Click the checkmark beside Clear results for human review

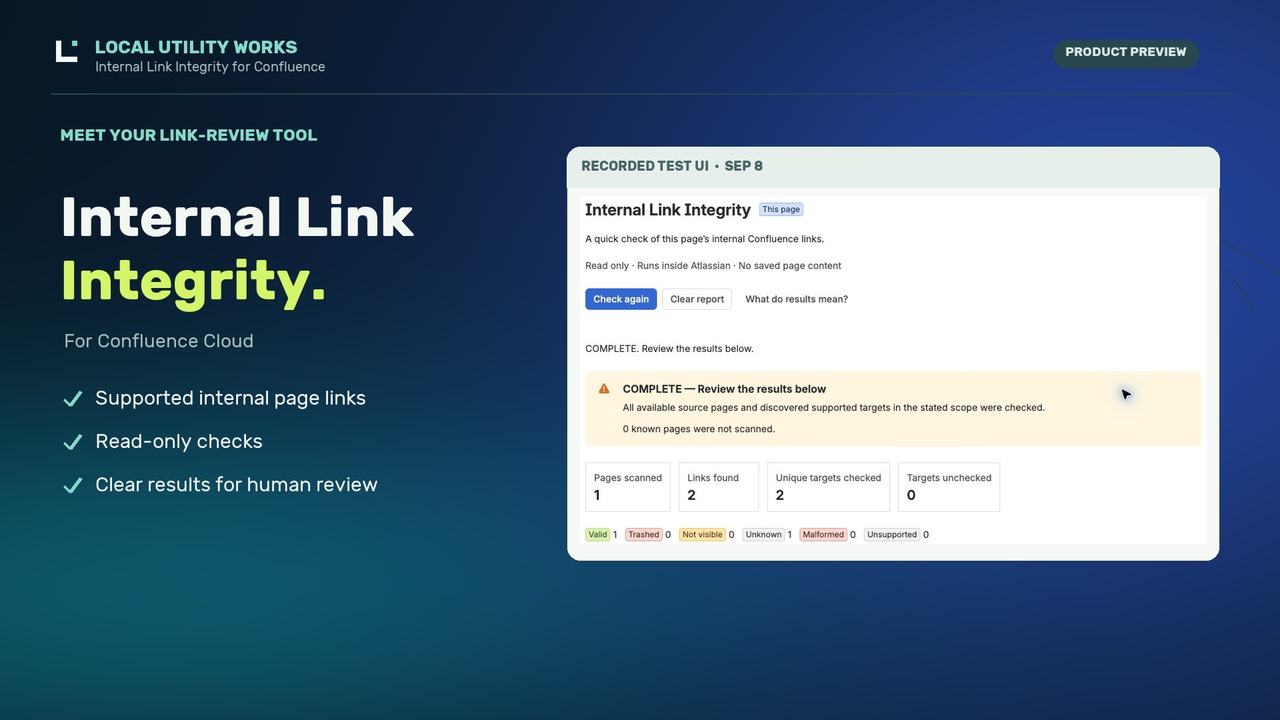[x=72, y=485]
